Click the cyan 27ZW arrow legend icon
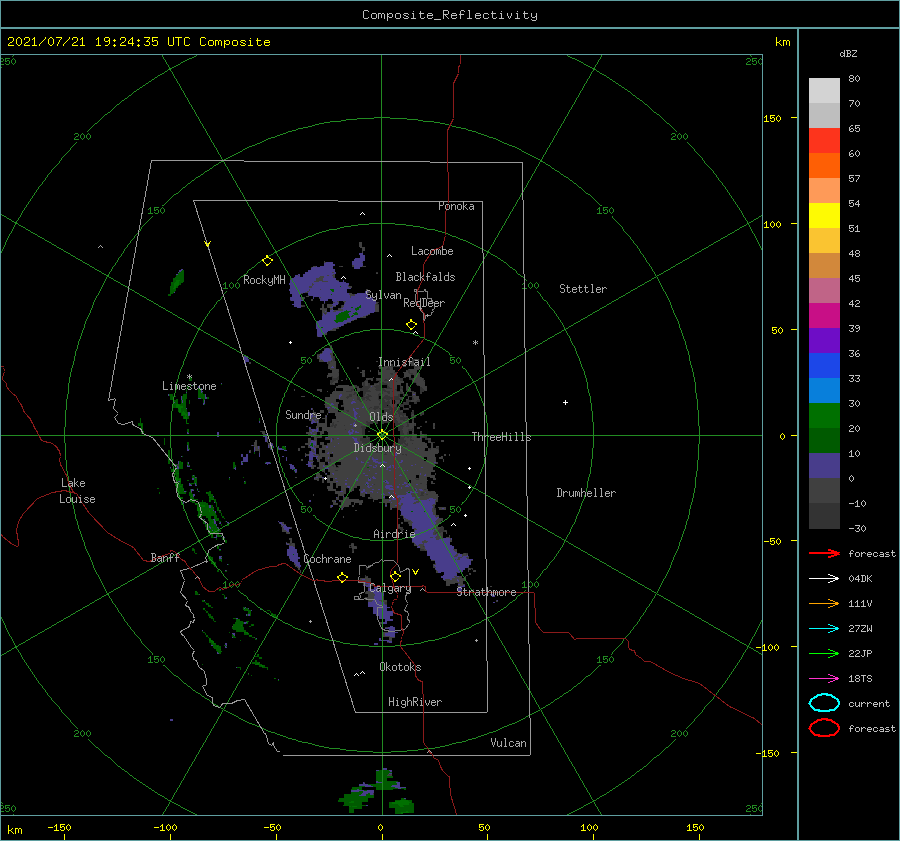 click(x=824, y=628)
